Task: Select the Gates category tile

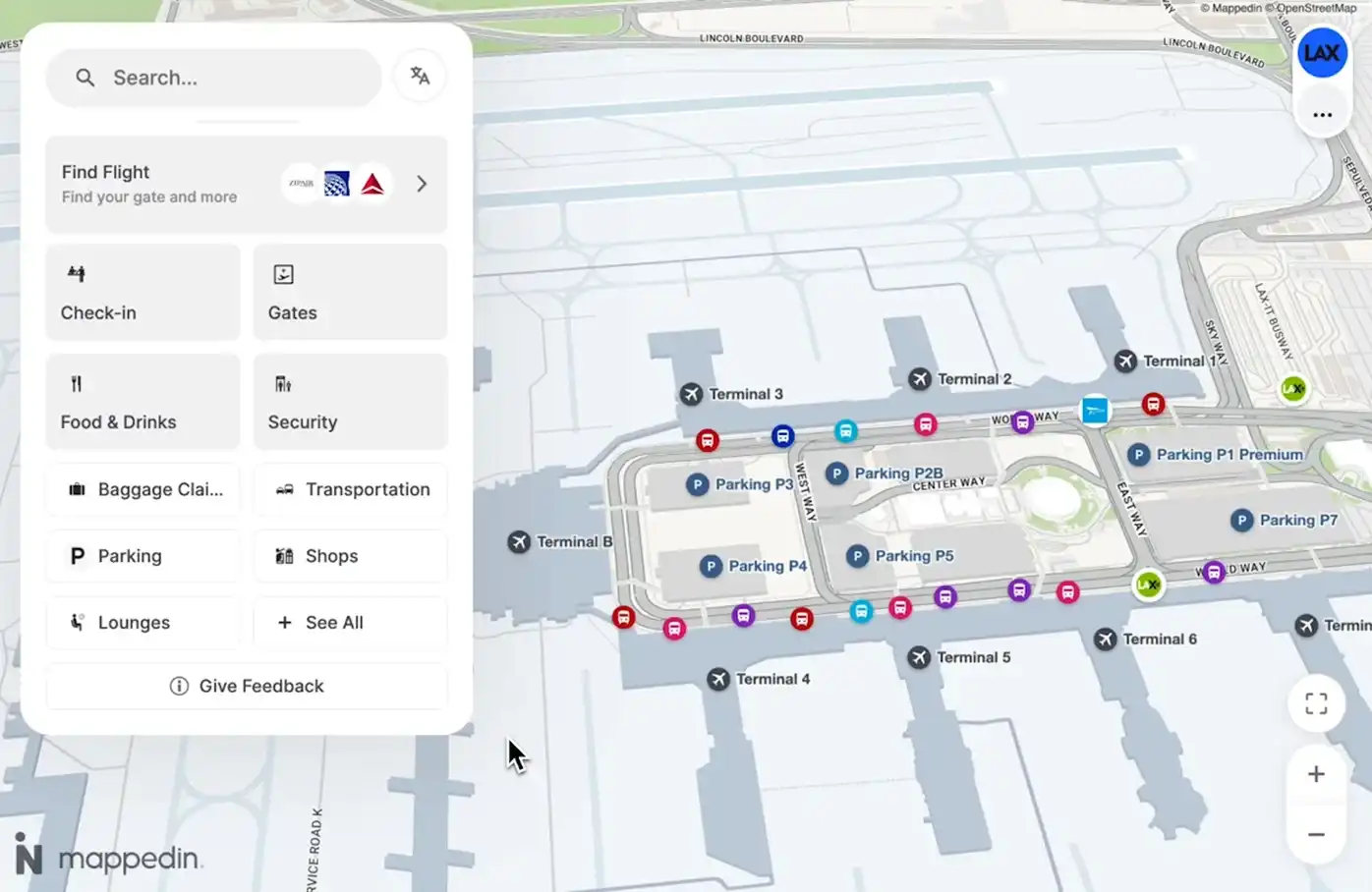Action: (x=350, y=293)
